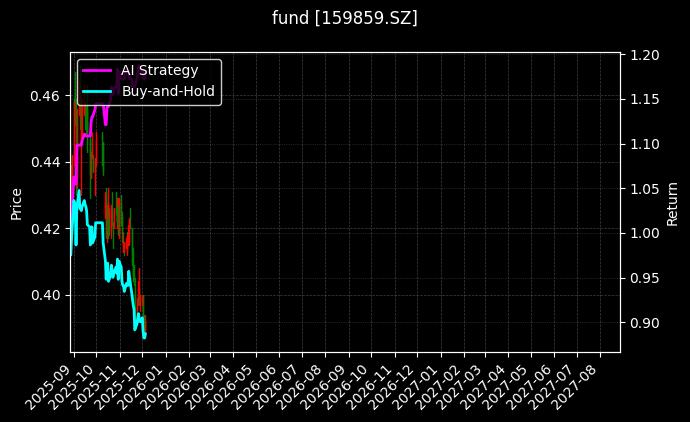Click the 2027-08 date label
Image resolution: width=690 pixels, height=422 pixels.
click(575, 387)
